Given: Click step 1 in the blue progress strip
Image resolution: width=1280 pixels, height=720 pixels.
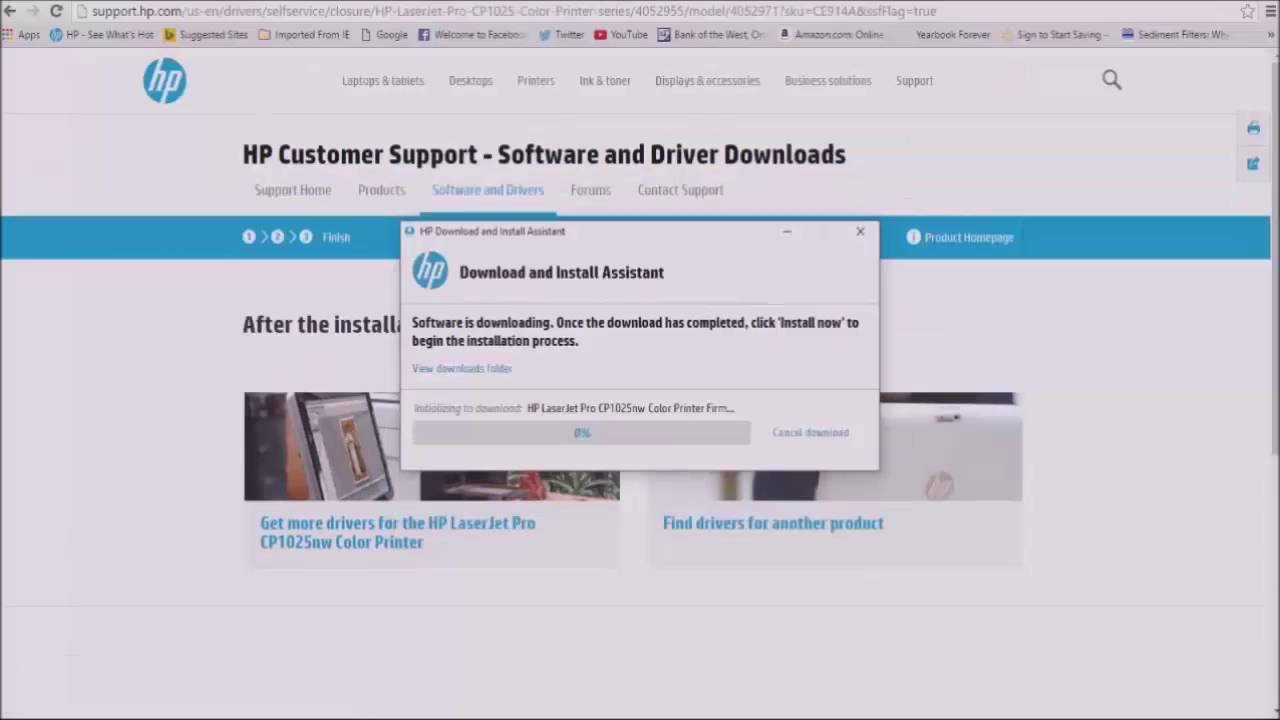Looking at the screenshot, I should pyautogui.click(x=249, y=237).
